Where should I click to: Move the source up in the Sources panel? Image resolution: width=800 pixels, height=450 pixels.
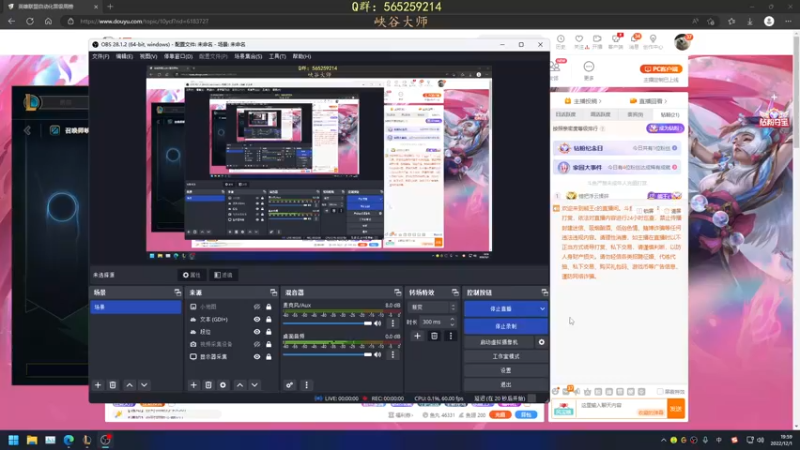tap(240, 385)
